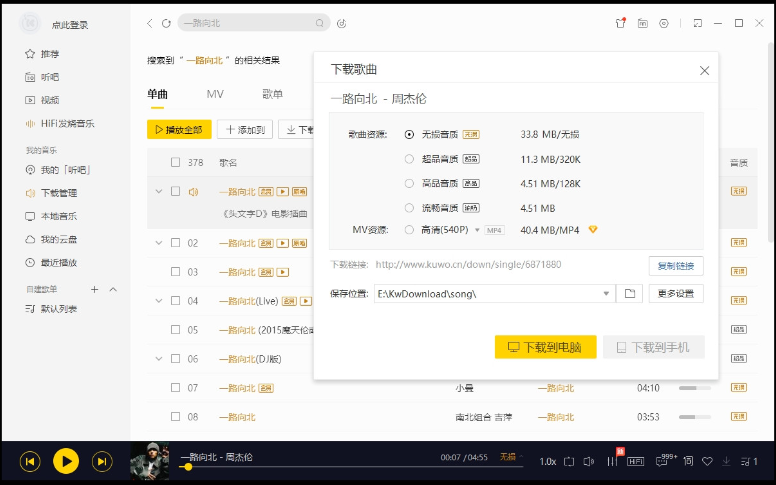The width and height of the screenshot is (776, 485).
Task: Click the yellow play button
Action: [x=66, y=461]
